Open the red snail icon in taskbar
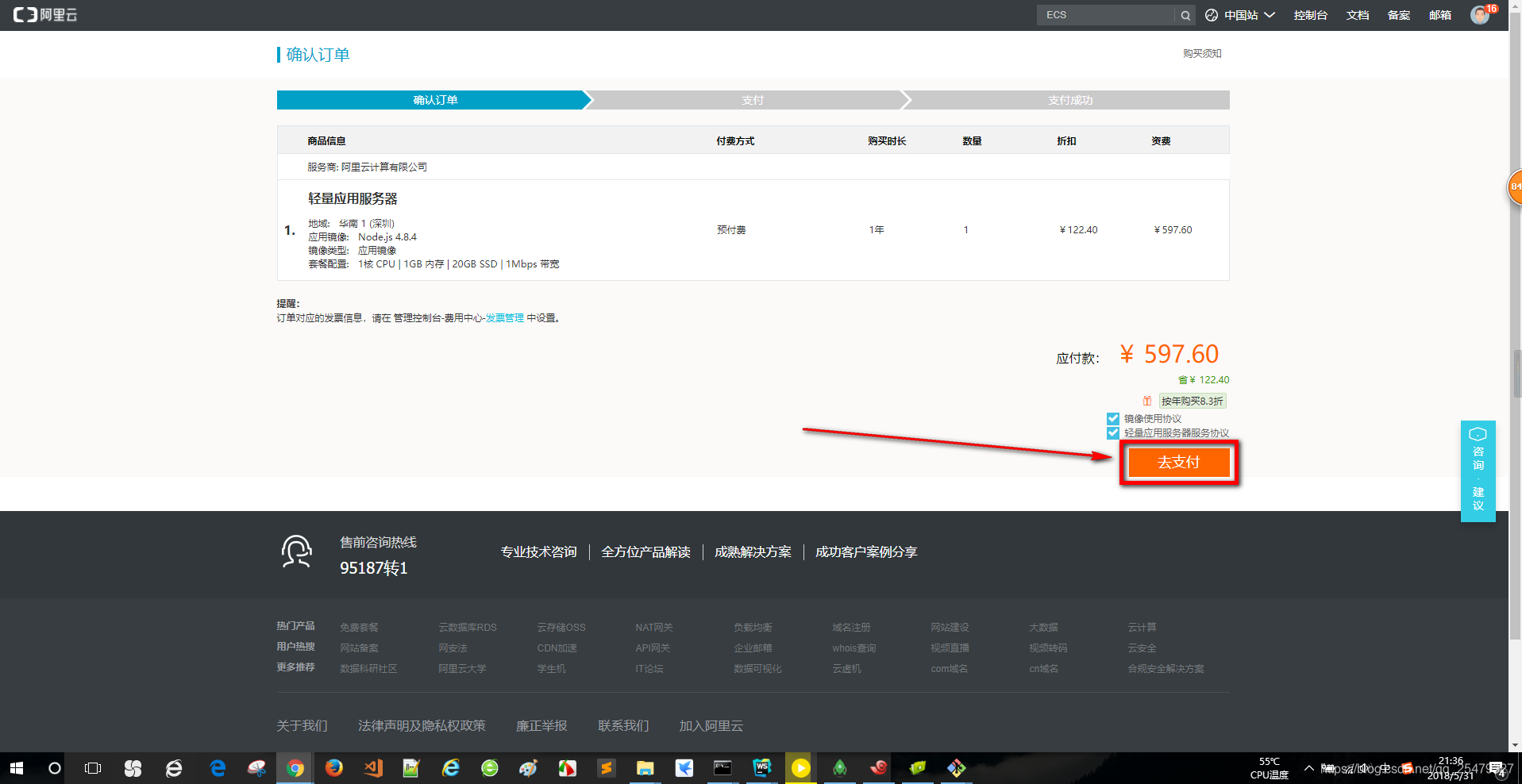This screenshot has width=1522, height=784. [878, 768]
